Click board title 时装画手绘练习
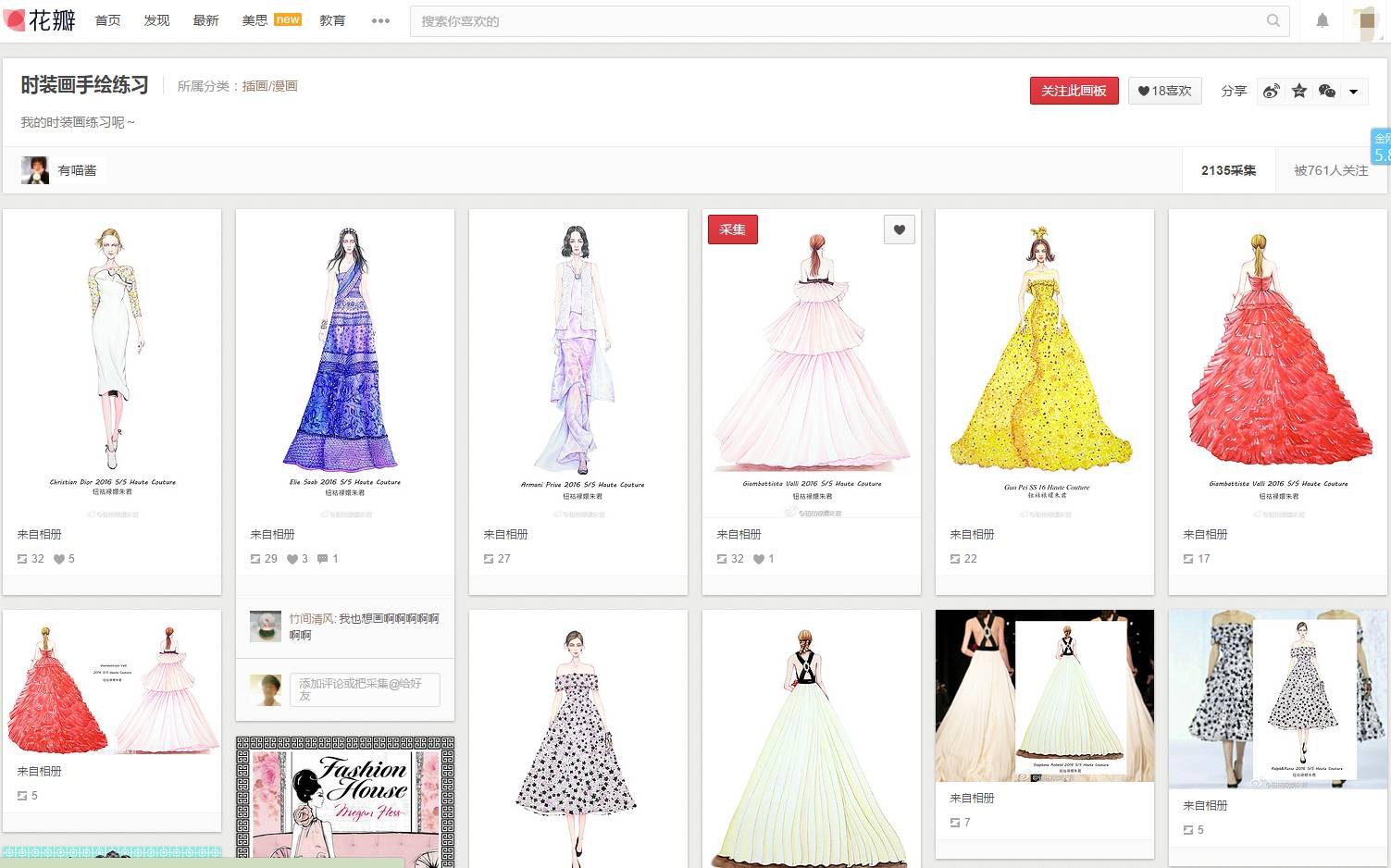The height and width of the screenshot is (868, 1391). pos(84,85)
